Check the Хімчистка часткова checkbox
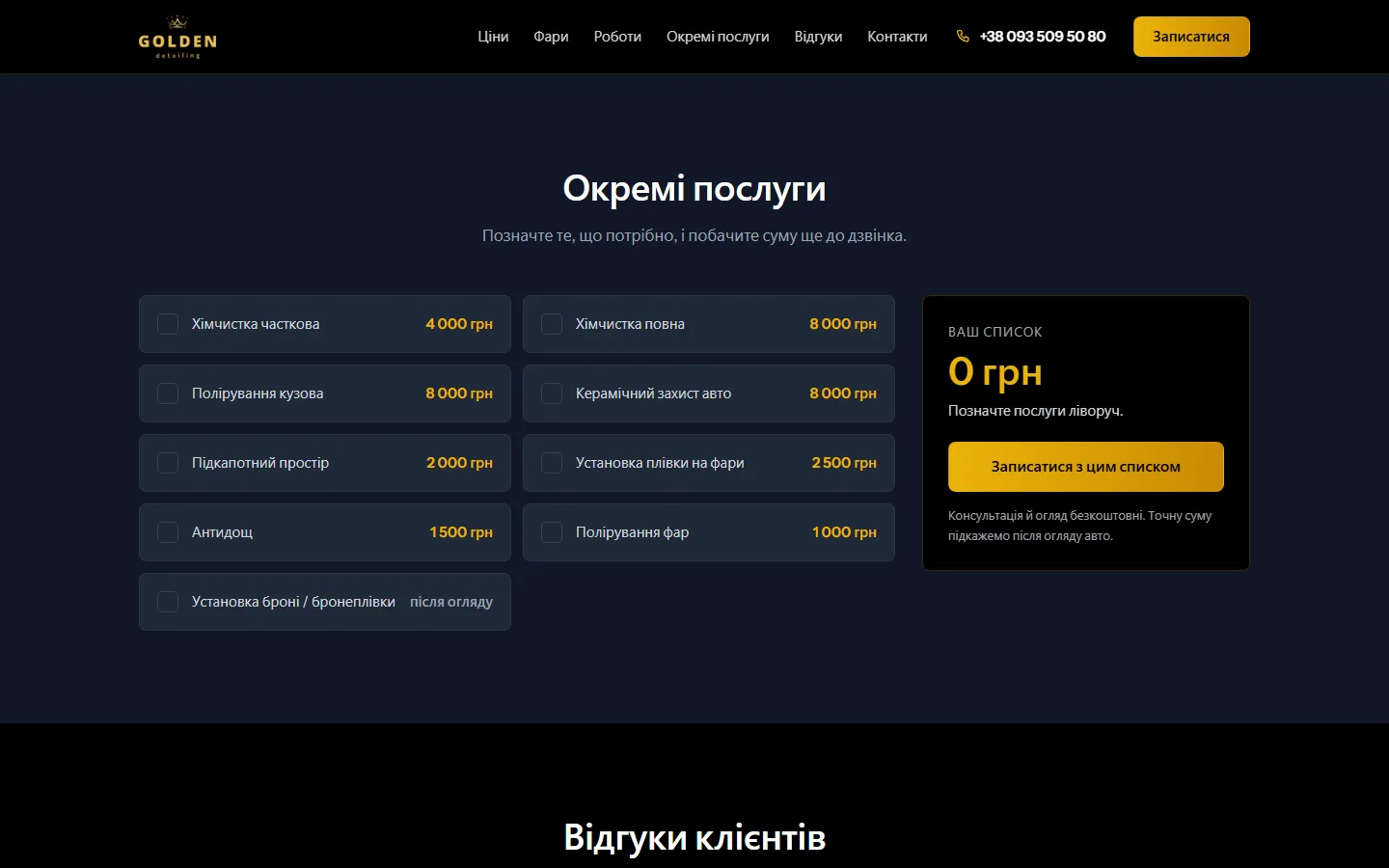The height and width of the screenshot is (868, 1389). pos(168,324)
